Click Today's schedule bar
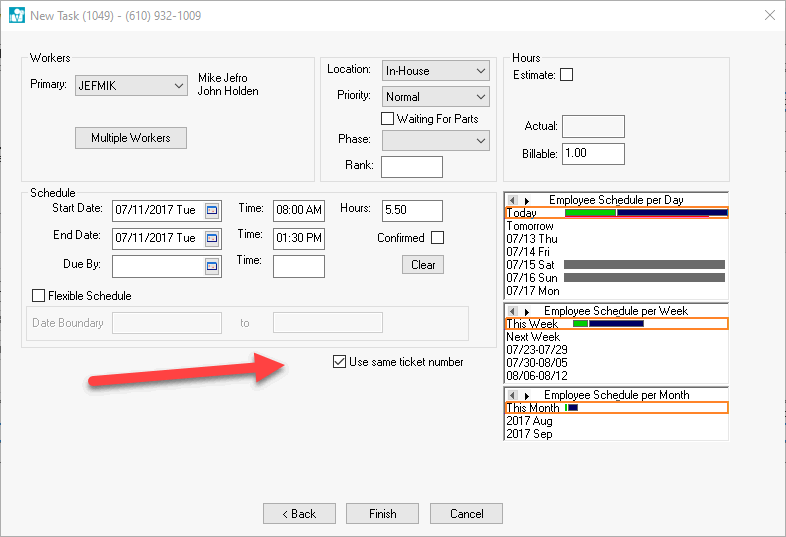786x537 pixels. [645, 213]
